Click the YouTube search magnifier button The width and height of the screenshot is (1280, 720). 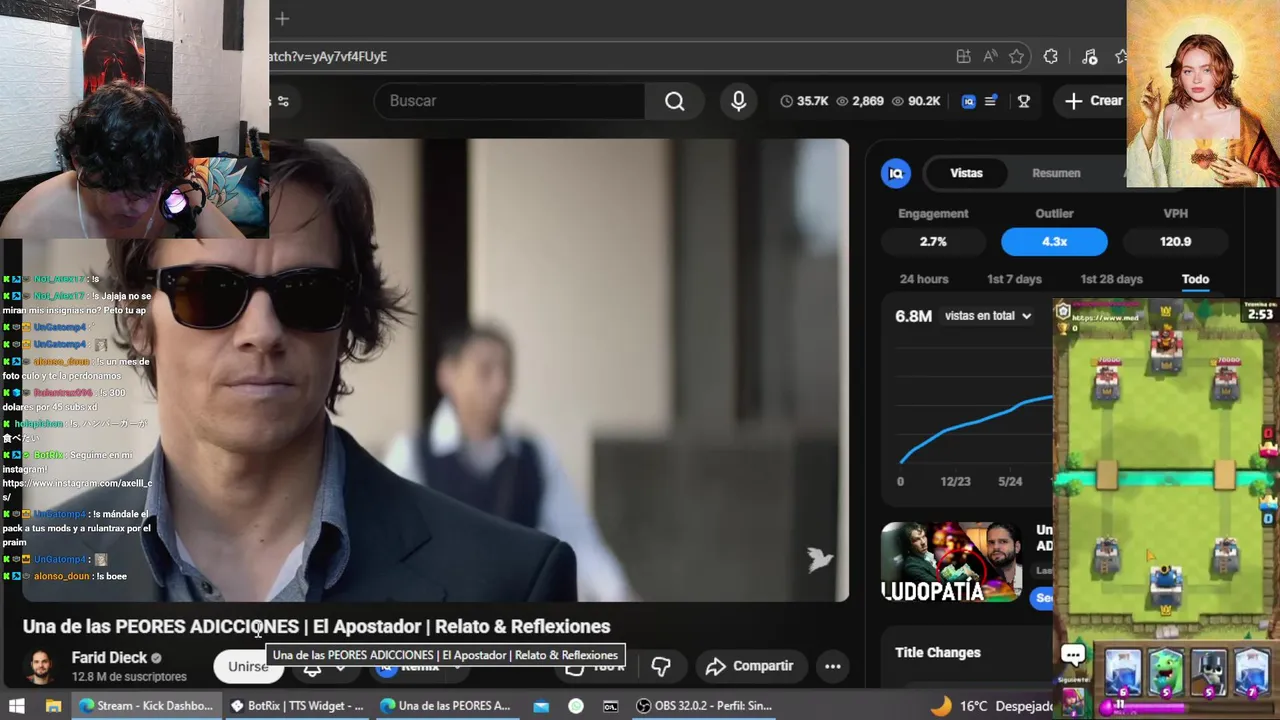675,101
